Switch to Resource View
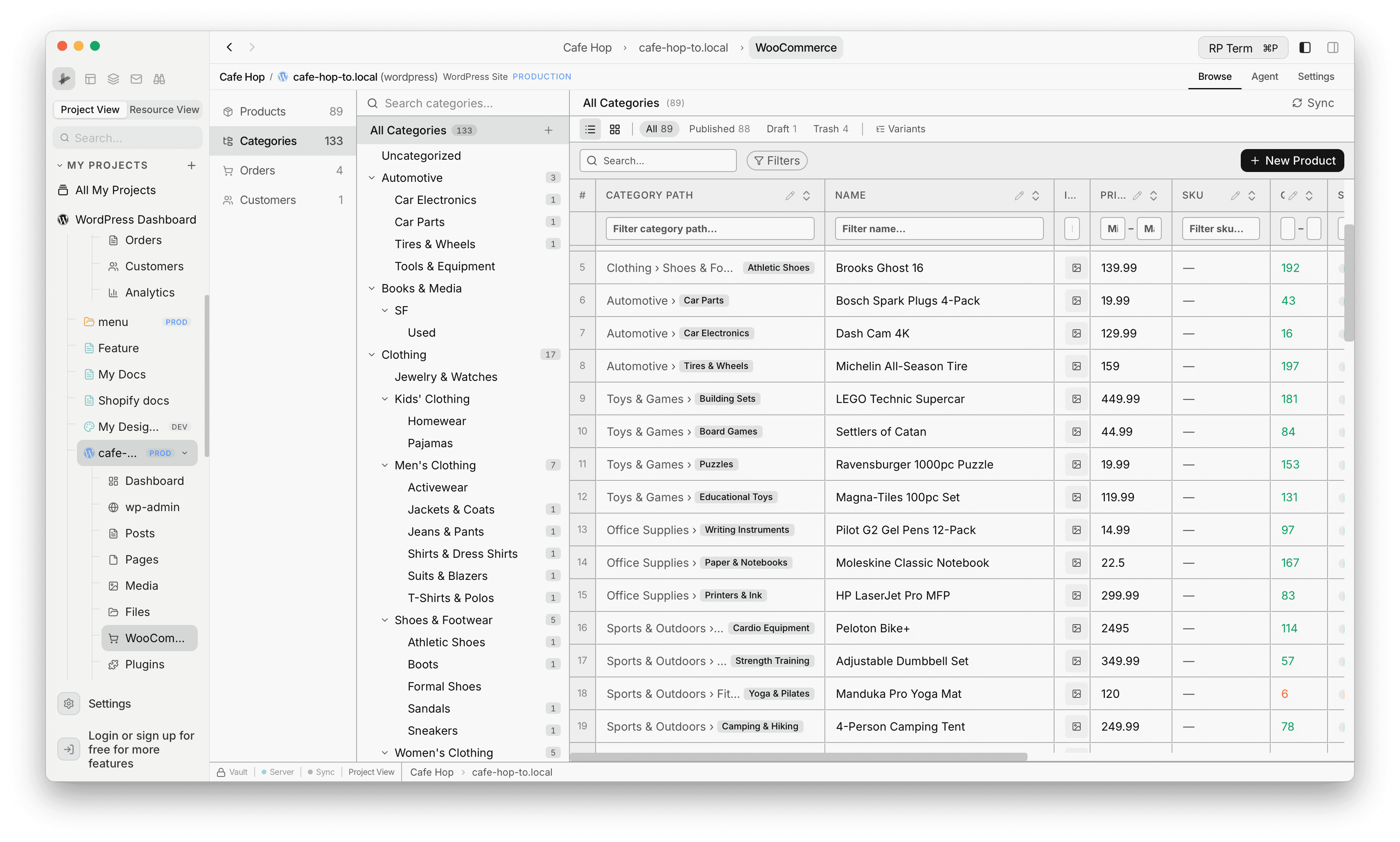Screen dimensions: 1400x842 coord(164,109)
